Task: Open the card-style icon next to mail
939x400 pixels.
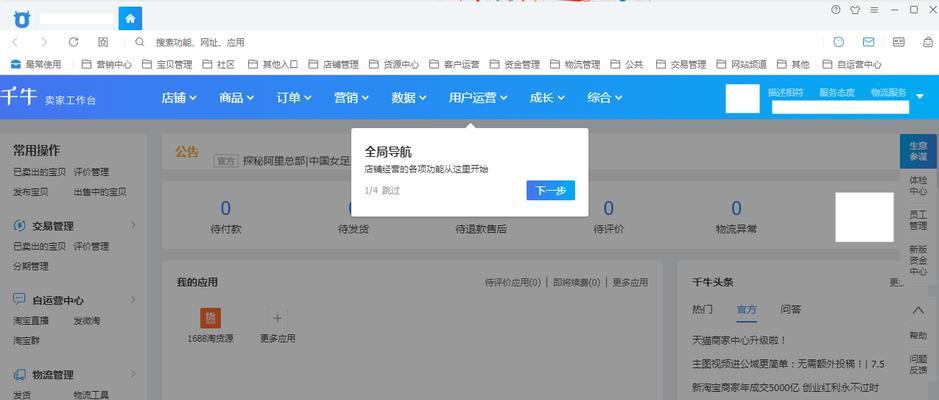Action: point(898,42)
